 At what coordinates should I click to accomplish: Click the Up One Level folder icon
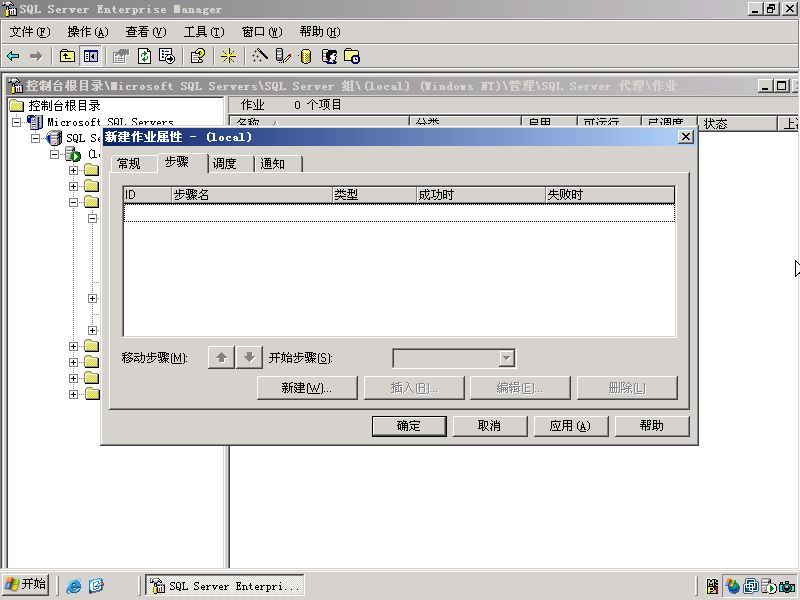point(67,56)
